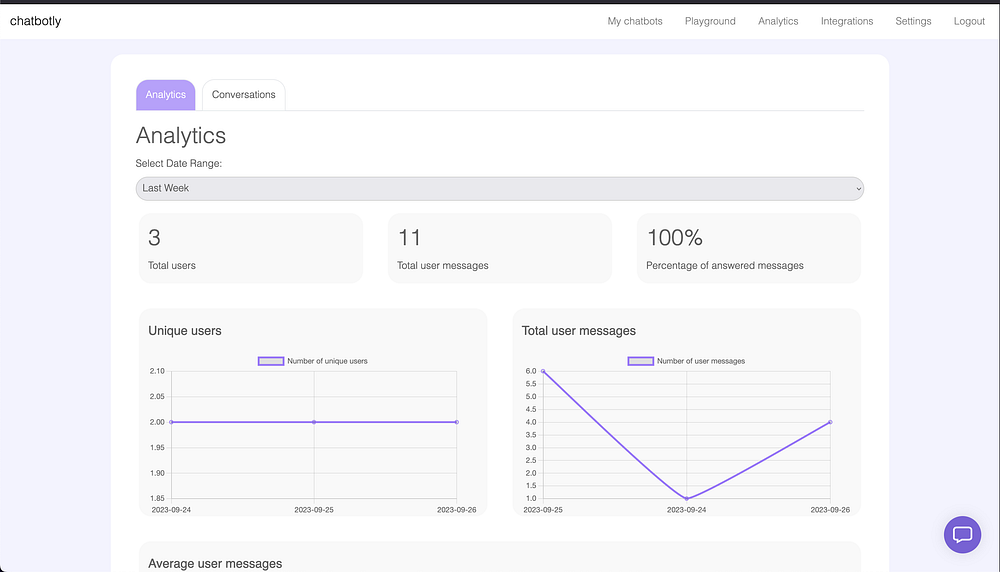Go to the Playground page
1000x572 pixels.
coord(710,21)
